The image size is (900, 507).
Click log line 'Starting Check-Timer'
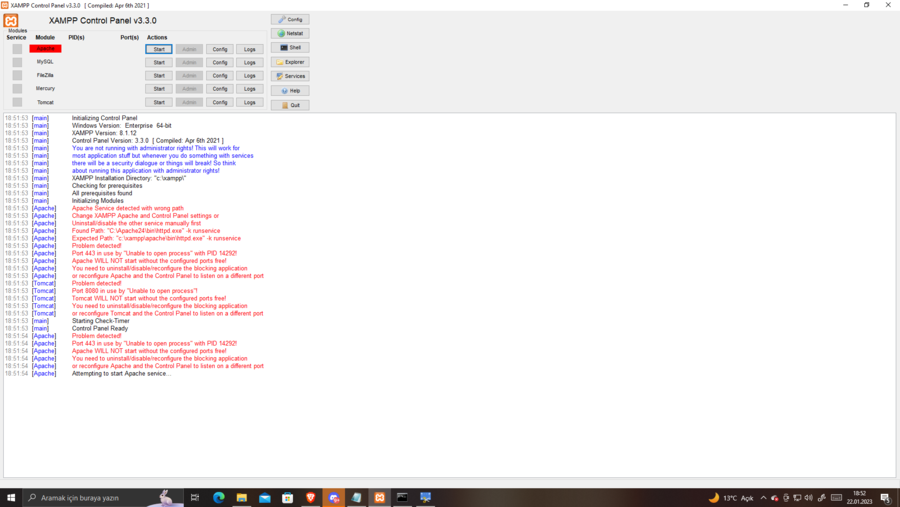click(100, 321)
